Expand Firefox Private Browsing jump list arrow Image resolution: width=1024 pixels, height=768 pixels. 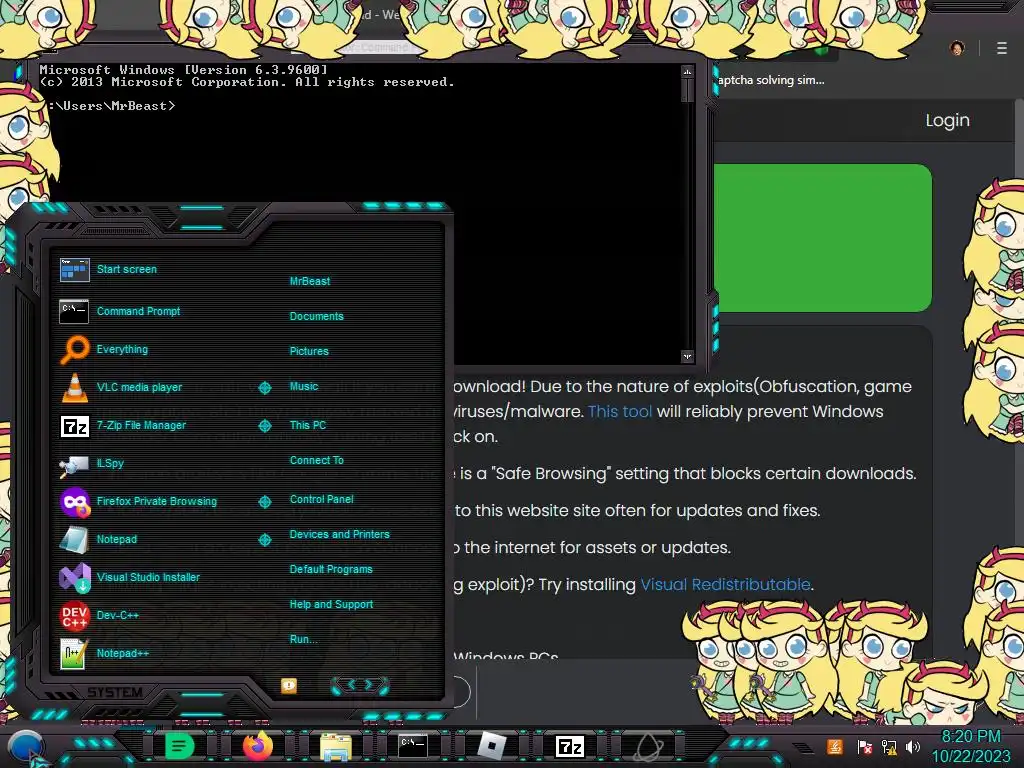click(x=264, y=502)
